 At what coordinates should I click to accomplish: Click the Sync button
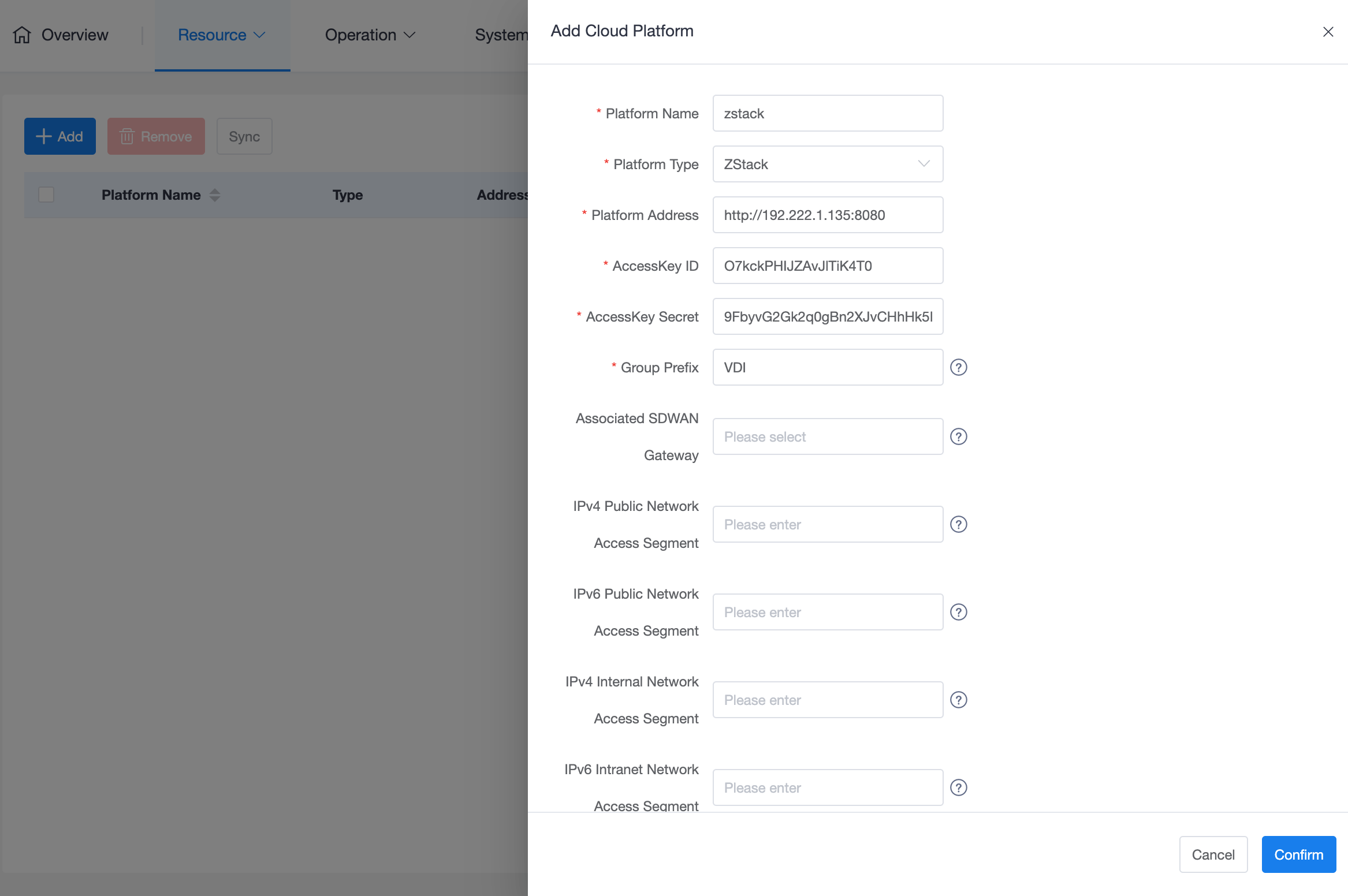click(244, 136)
